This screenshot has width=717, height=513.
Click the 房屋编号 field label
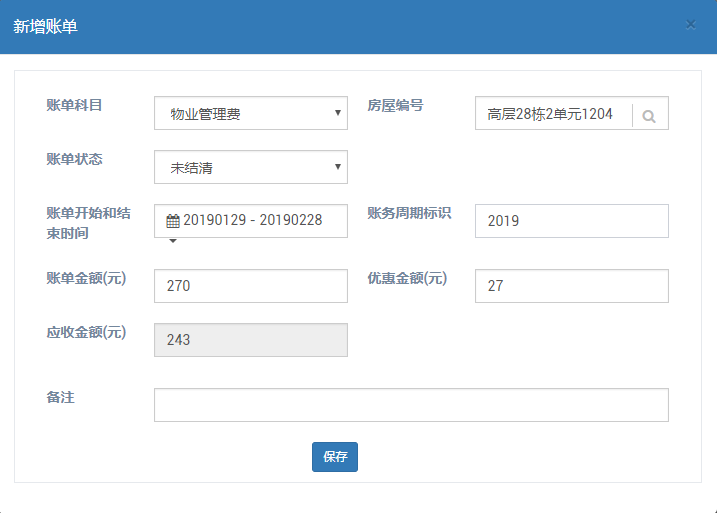395,105
